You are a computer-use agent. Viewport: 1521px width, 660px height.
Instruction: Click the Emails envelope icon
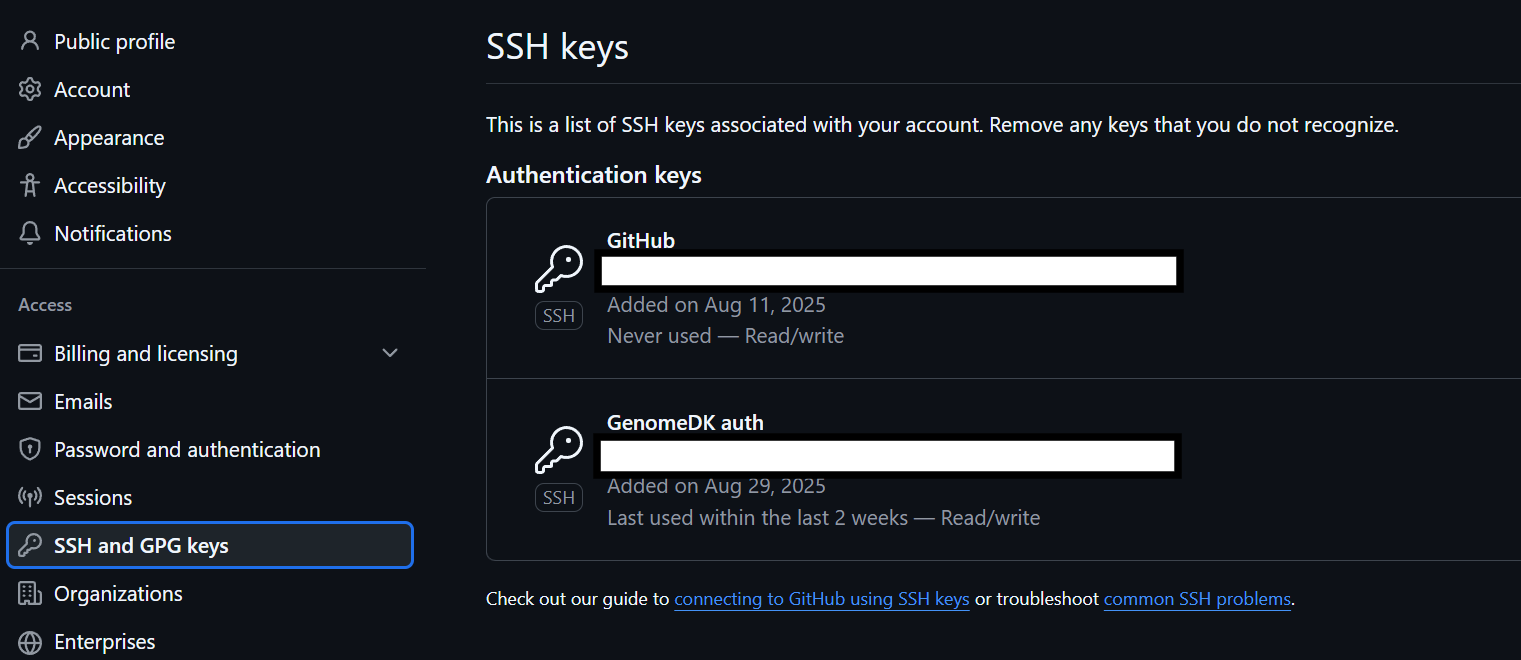click(x=30, y=401)
